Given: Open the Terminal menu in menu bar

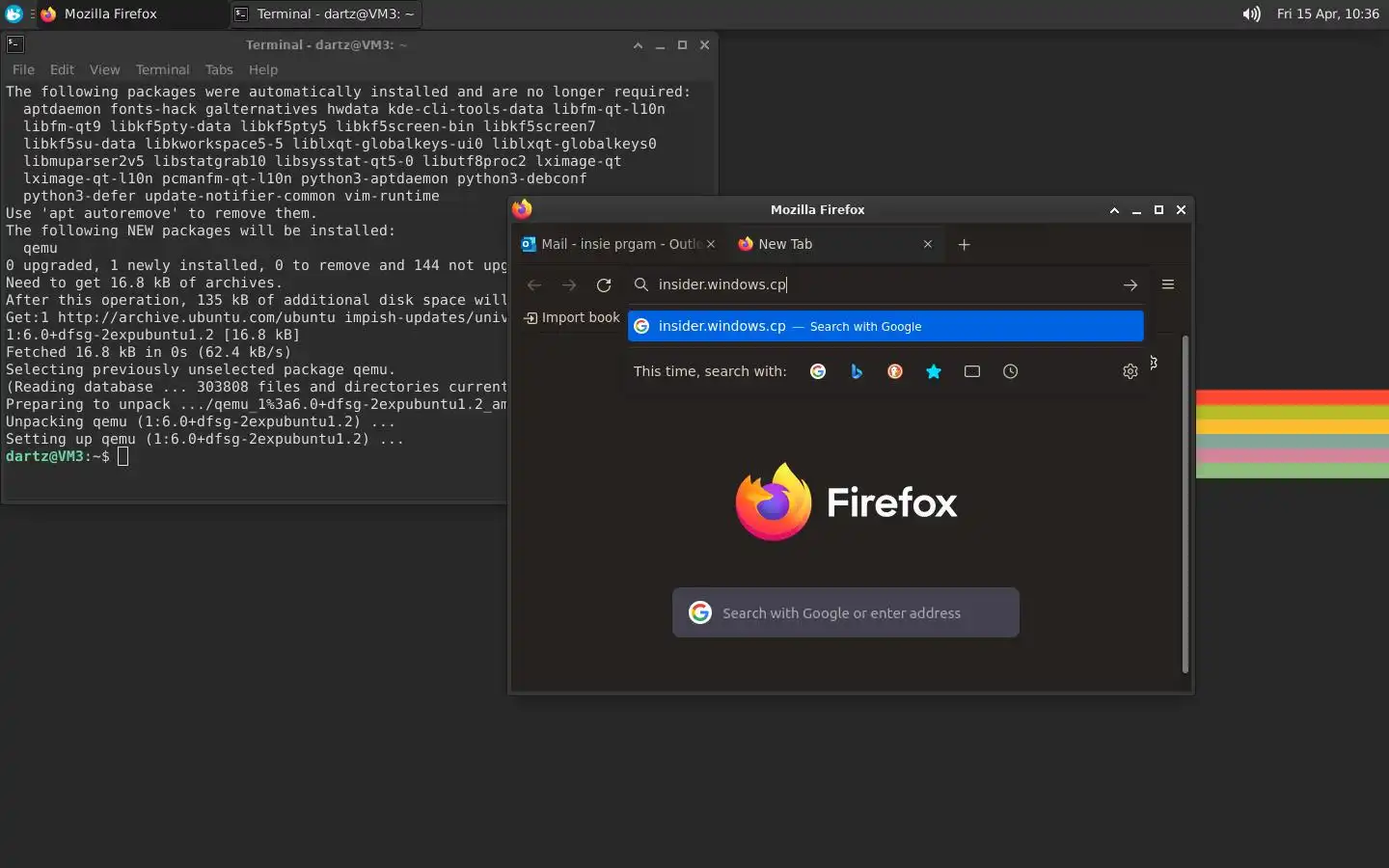Looking at the screenshot, I should tap(162, 69).
